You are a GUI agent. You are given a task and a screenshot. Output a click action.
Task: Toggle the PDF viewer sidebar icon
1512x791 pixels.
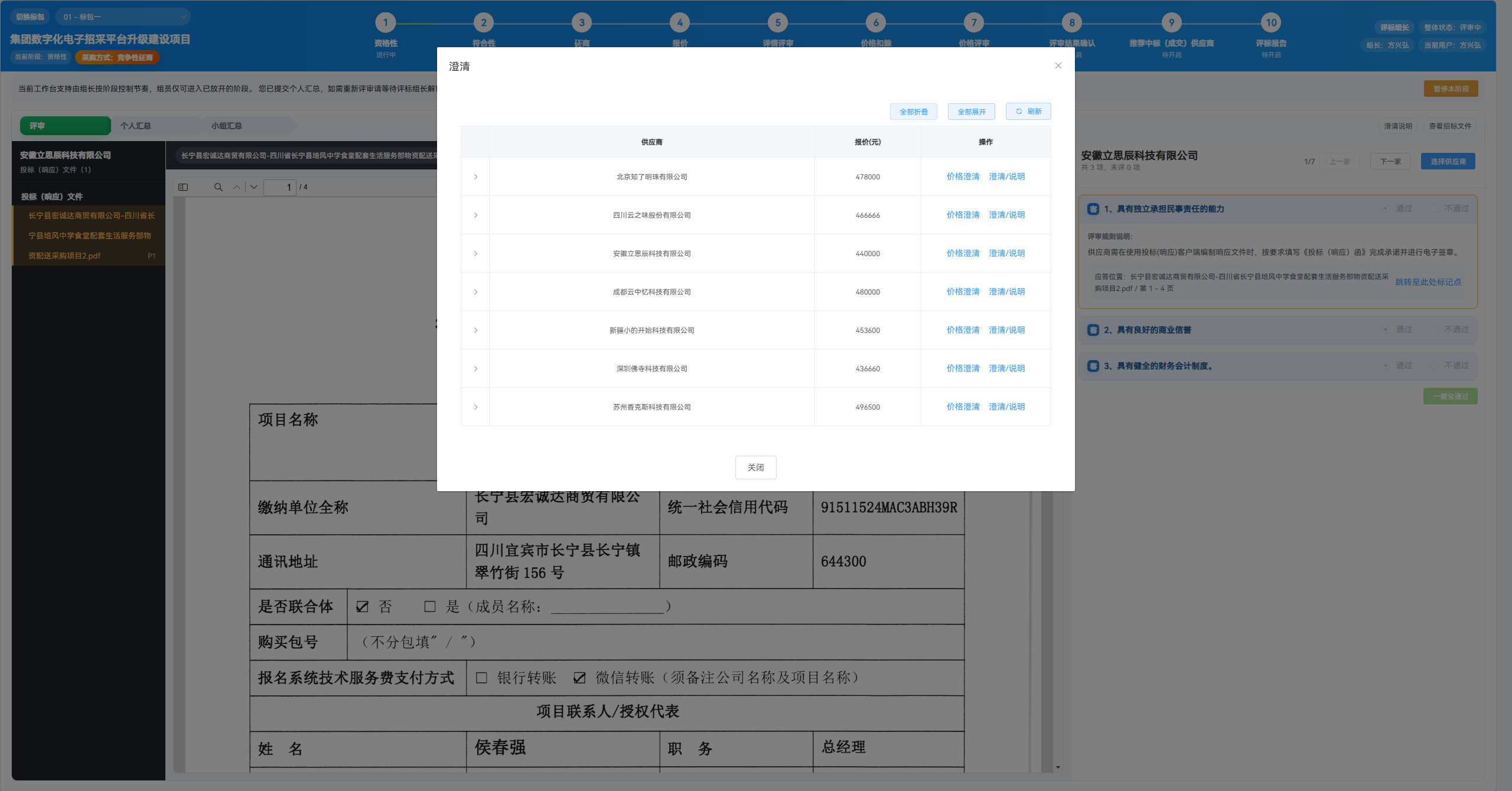[183, 187]
